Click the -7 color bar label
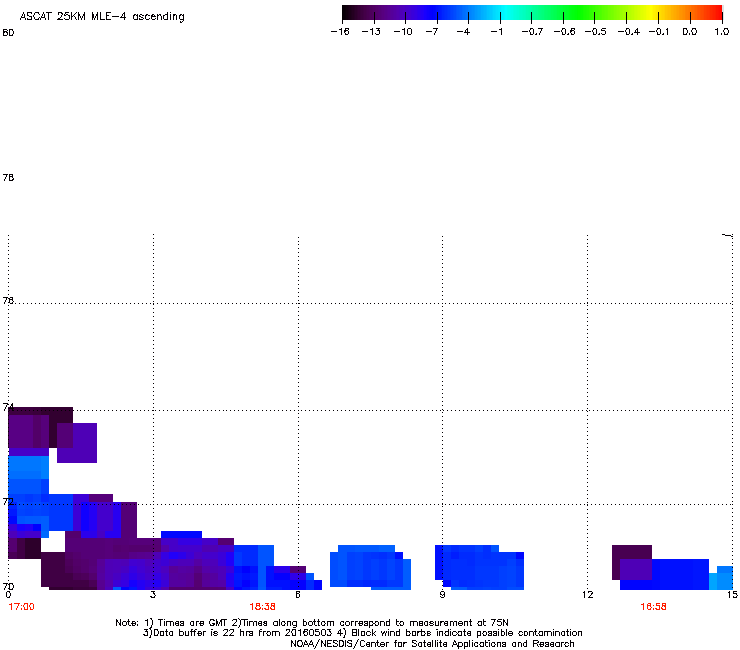Image resolution: width=740 pixels, height=650 pixels. point(431,32)
